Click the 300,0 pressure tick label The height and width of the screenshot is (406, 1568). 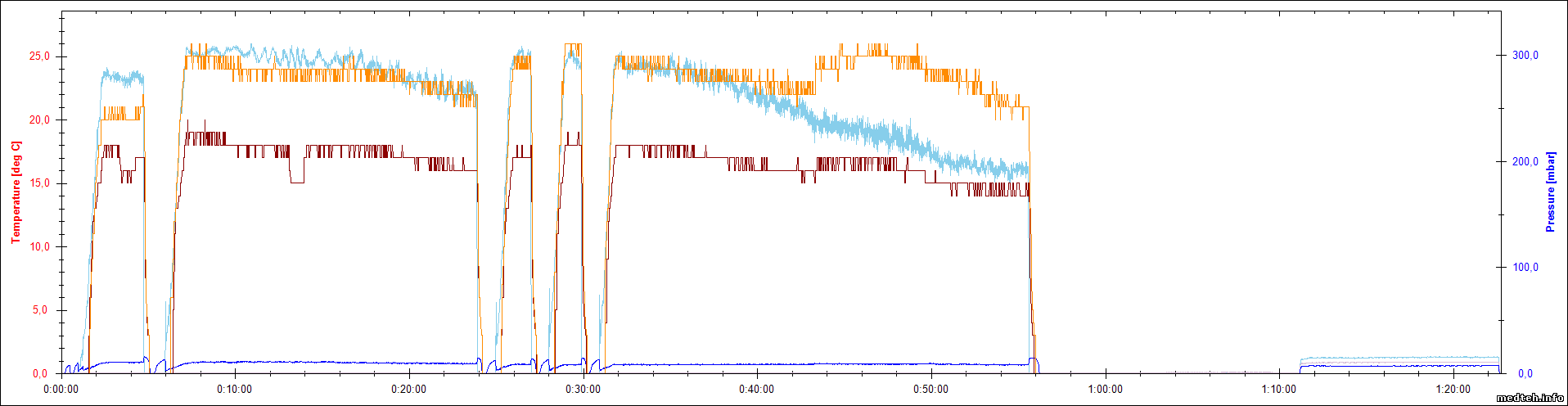pos(1525,56)
